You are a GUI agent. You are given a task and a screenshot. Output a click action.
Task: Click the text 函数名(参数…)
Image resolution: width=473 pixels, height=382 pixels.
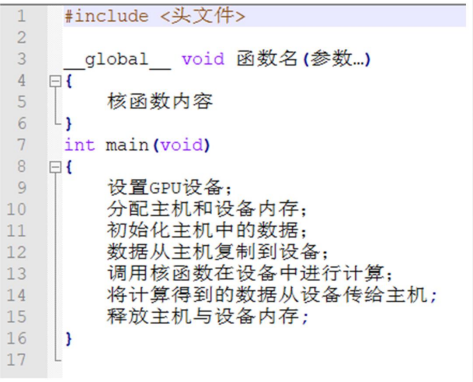pyautogui.click(x=303, y=59)
